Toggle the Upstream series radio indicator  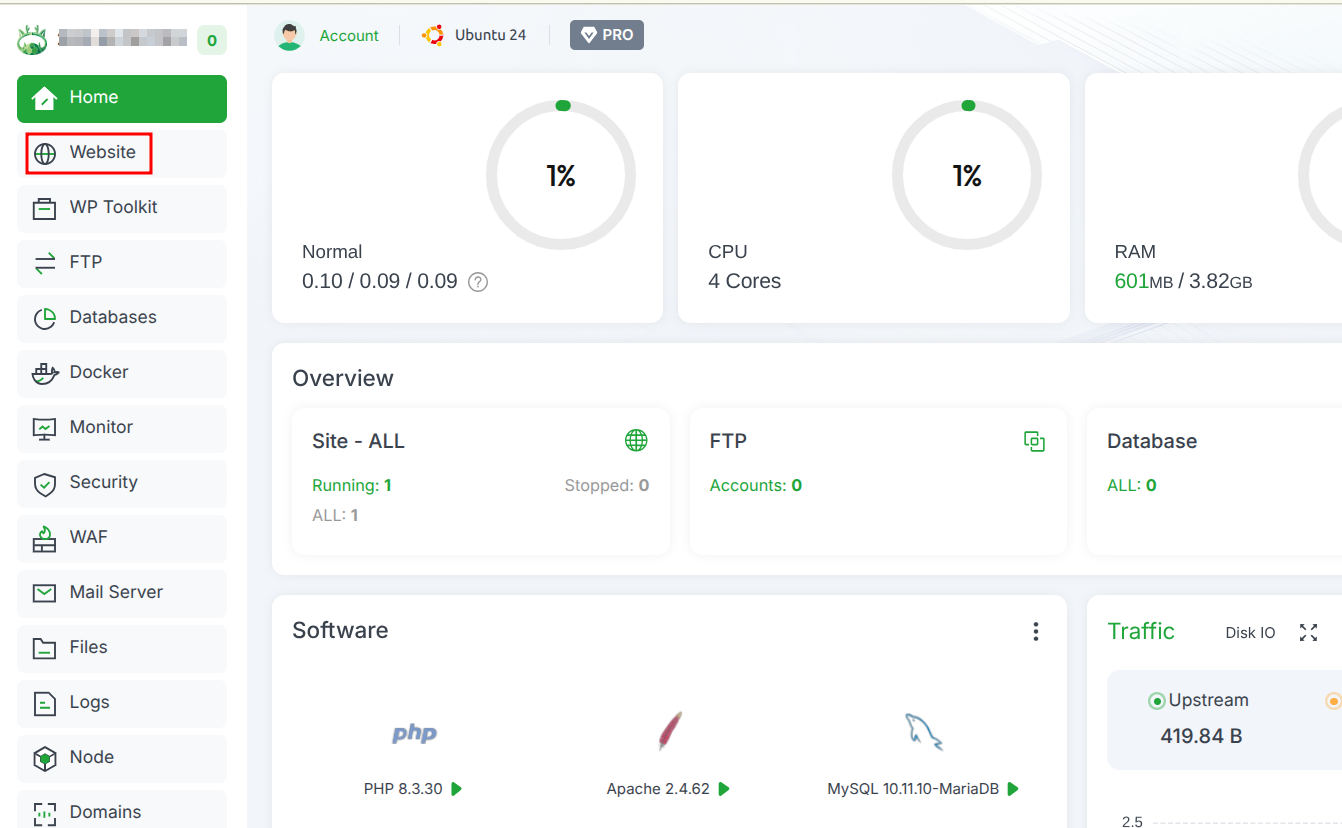pos(1157,701)
